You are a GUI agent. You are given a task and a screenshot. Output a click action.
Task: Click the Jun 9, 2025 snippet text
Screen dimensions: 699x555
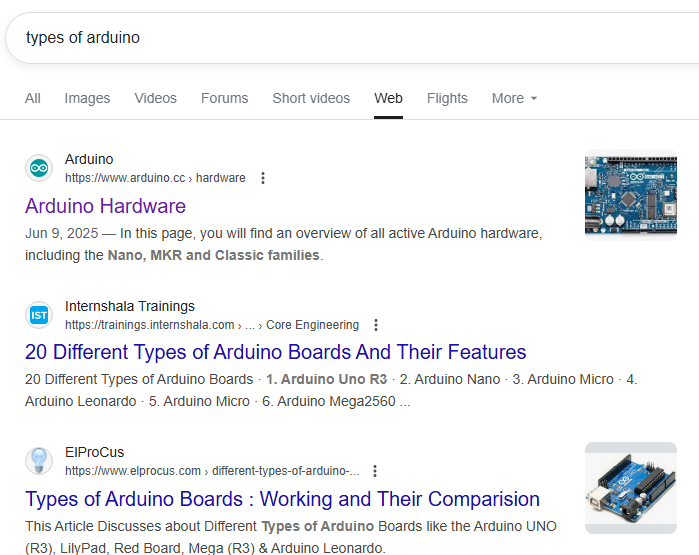62,233
